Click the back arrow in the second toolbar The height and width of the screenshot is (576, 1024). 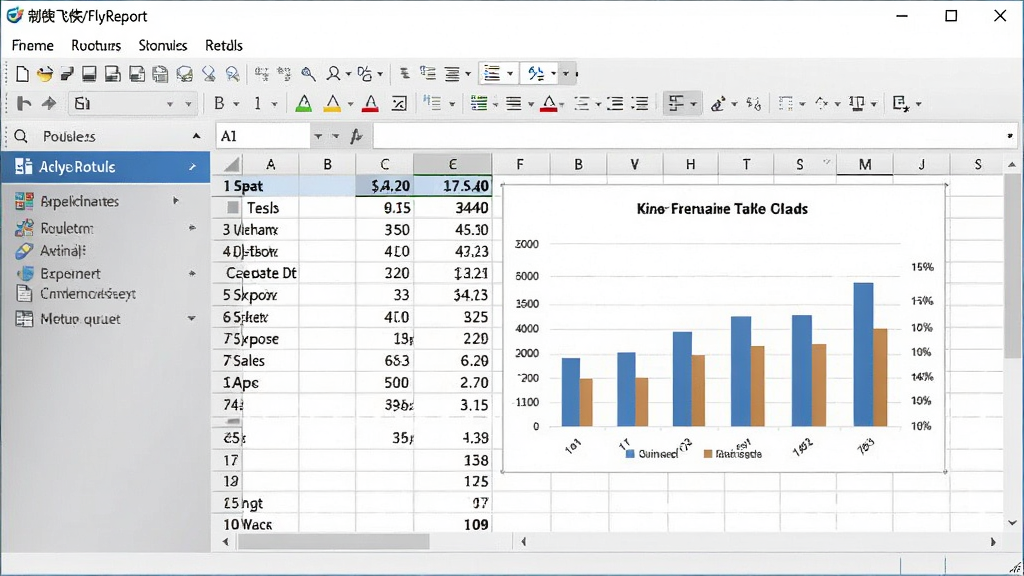click(24, 103)
